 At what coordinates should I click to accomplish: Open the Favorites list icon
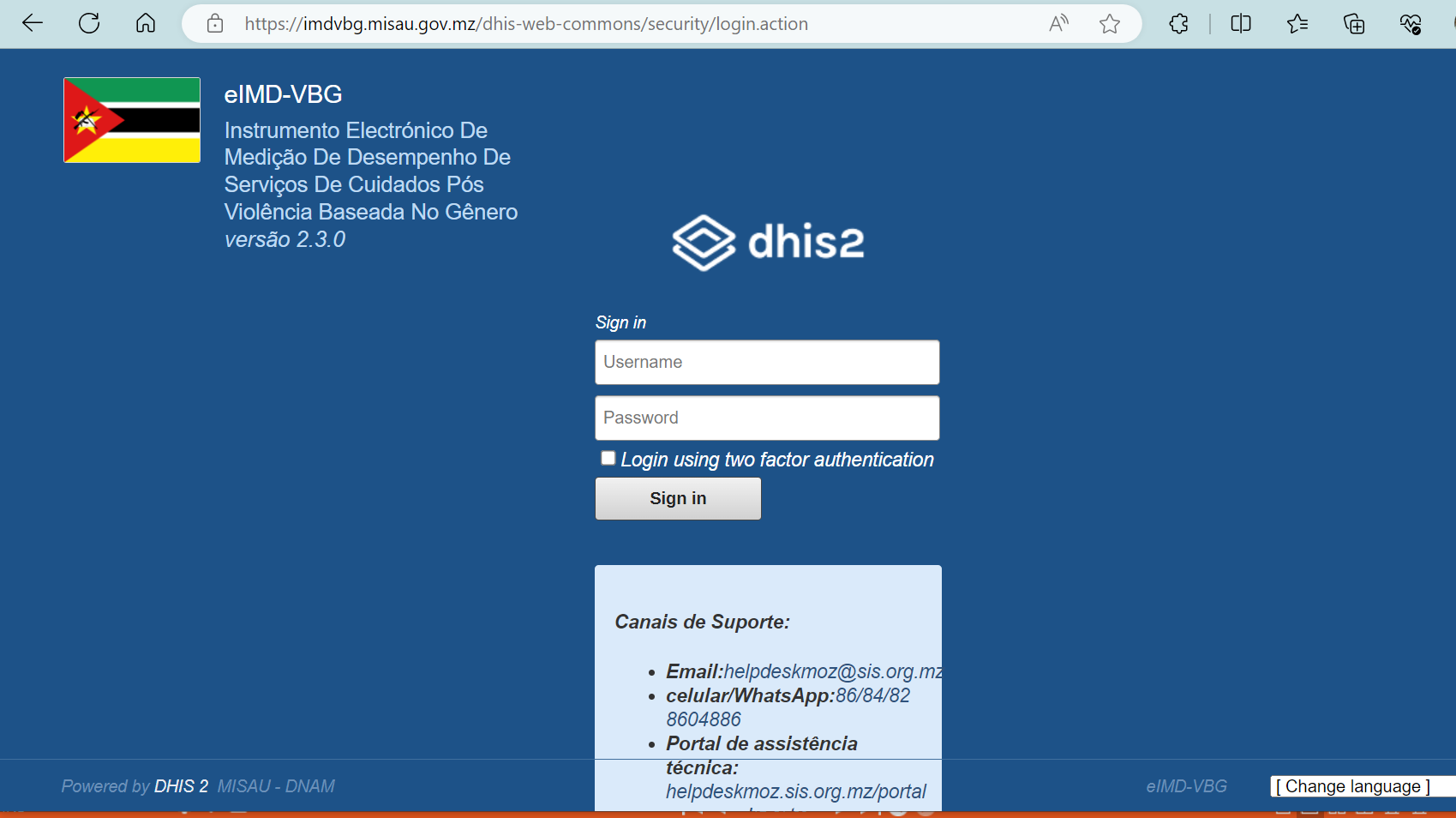(1297, 24)
